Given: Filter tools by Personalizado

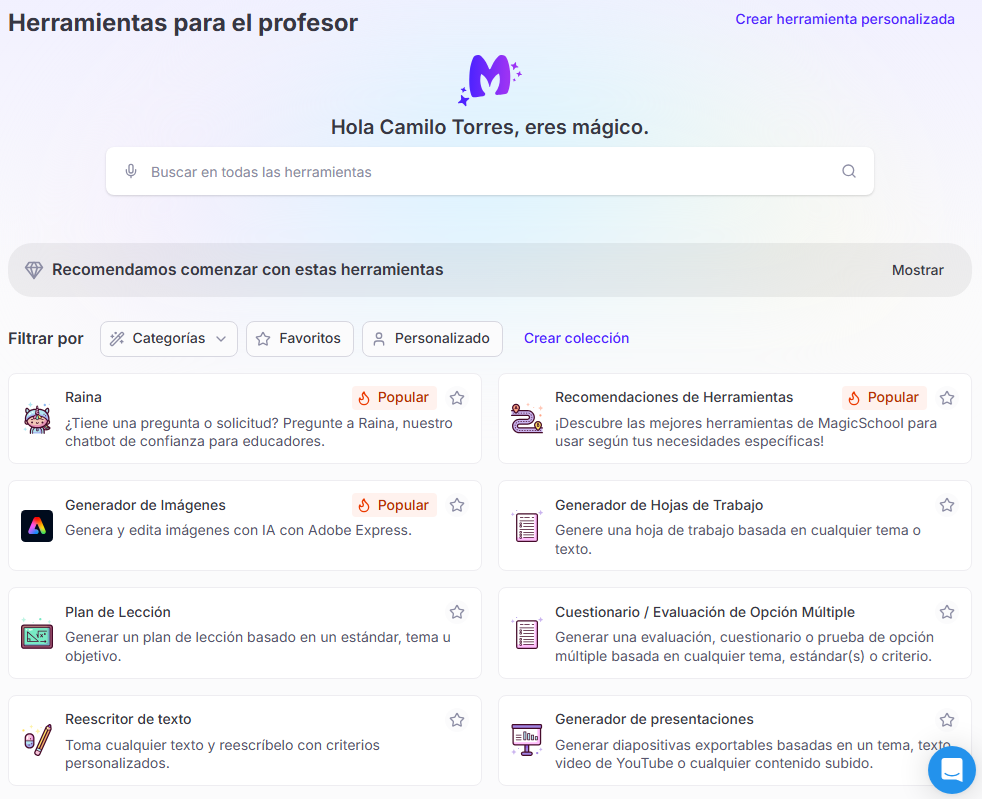Looking at the screenshot, I should (x=432, y=339).
